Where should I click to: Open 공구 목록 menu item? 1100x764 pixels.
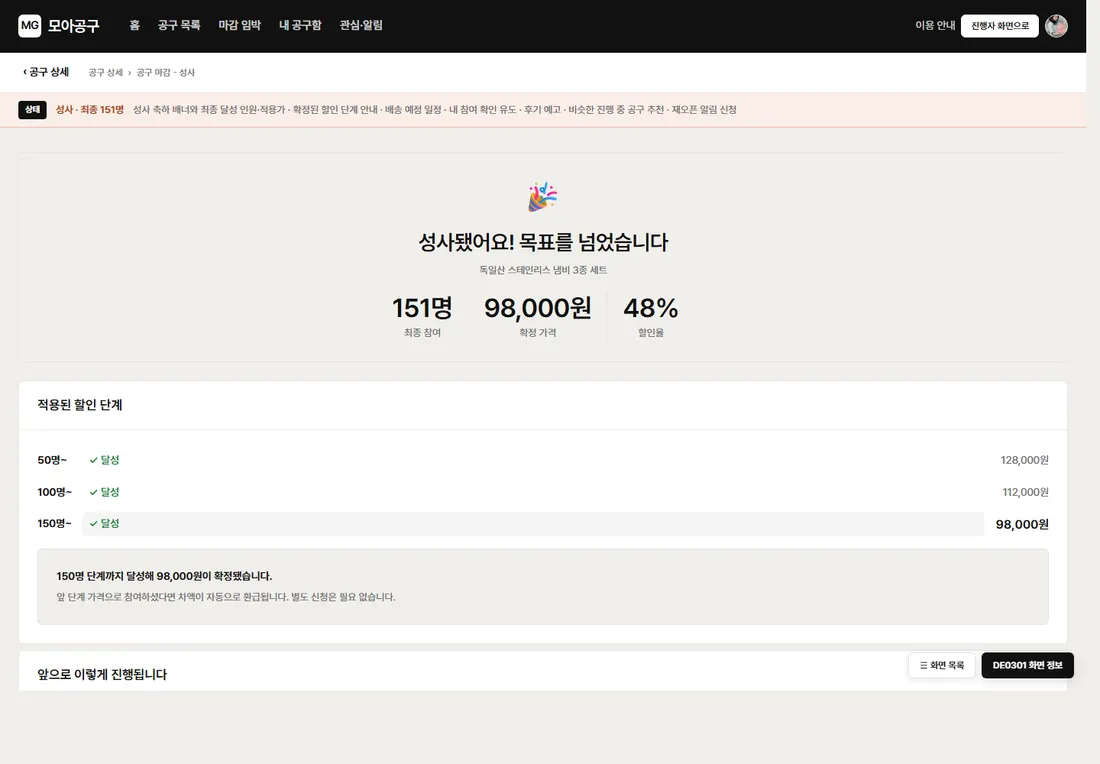tap(179, 25)
